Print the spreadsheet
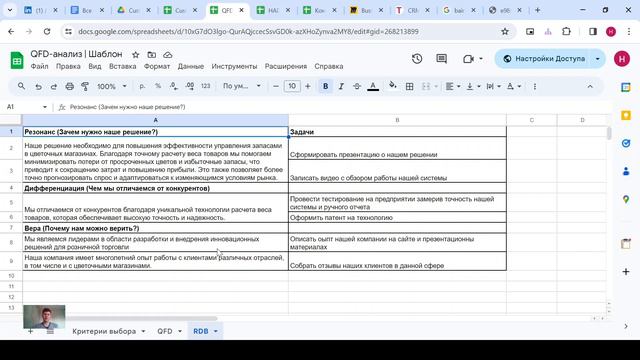This screenshot has width=640, height=360. click(x=69, y=87)
